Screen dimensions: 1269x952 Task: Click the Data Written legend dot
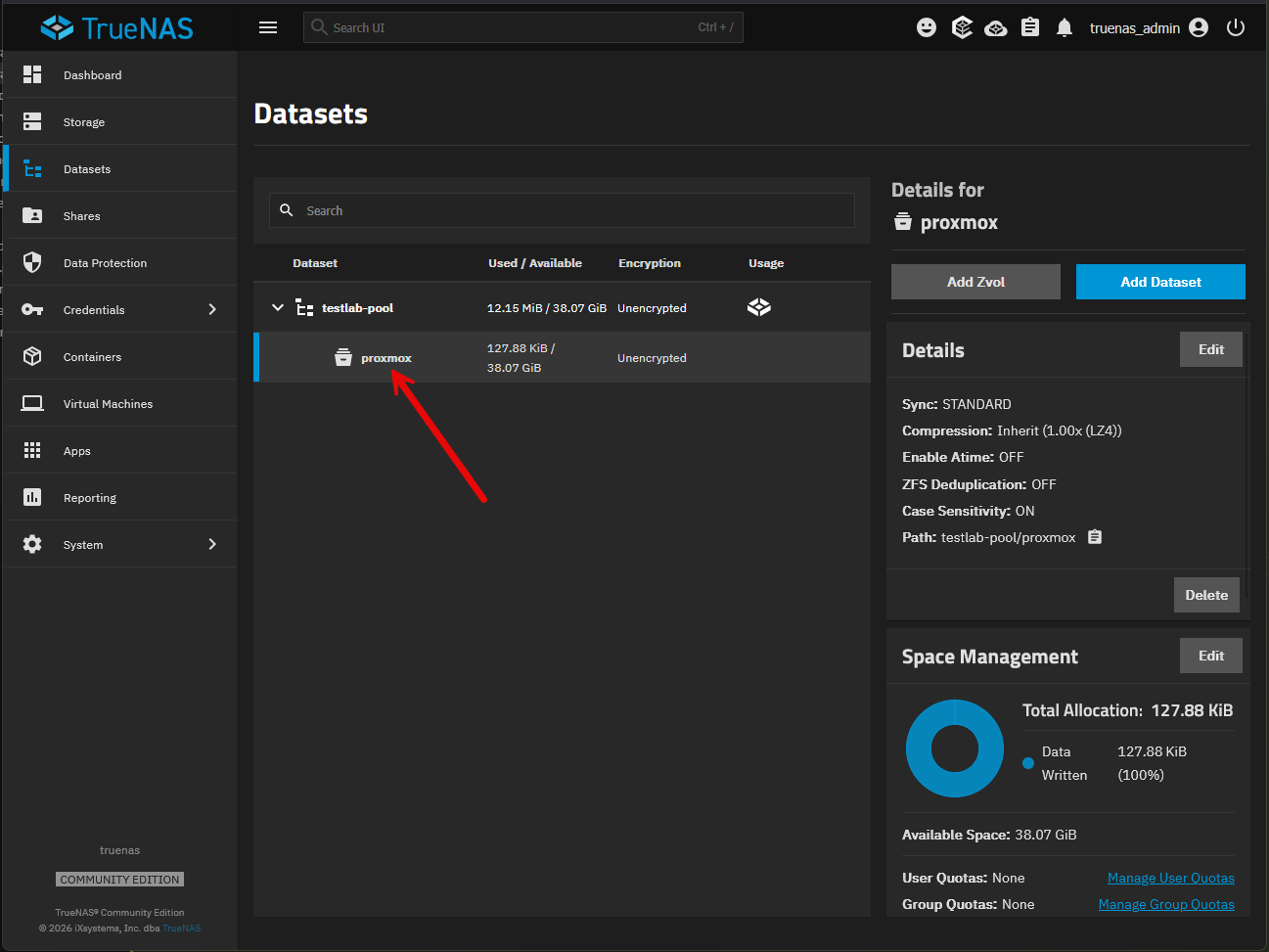1028,763
